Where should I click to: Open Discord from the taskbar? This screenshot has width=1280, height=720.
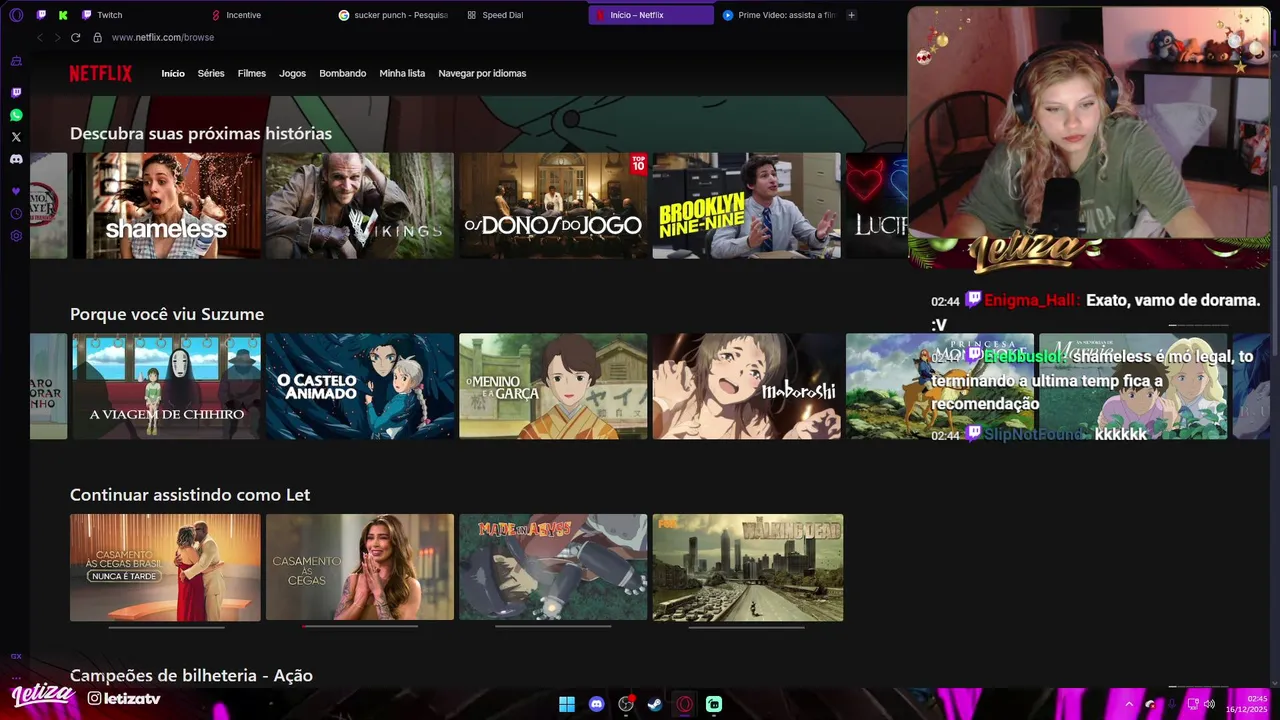[x=597, y=704]
